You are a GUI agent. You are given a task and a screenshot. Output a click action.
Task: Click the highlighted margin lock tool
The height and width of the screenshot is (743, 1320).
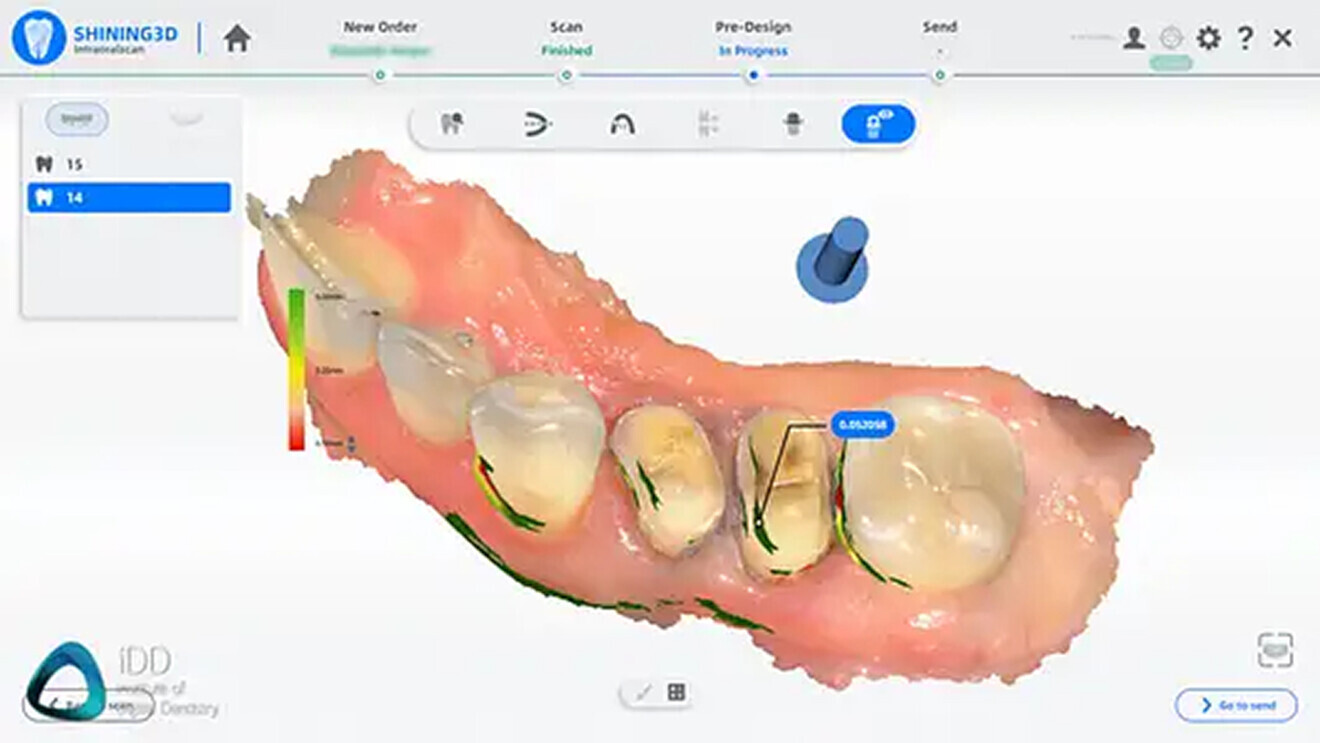877,124
